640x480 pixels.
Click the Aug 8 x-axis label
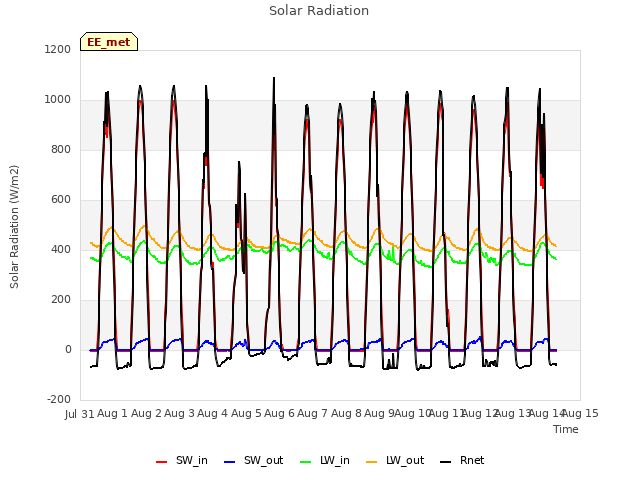pos(346,413)
